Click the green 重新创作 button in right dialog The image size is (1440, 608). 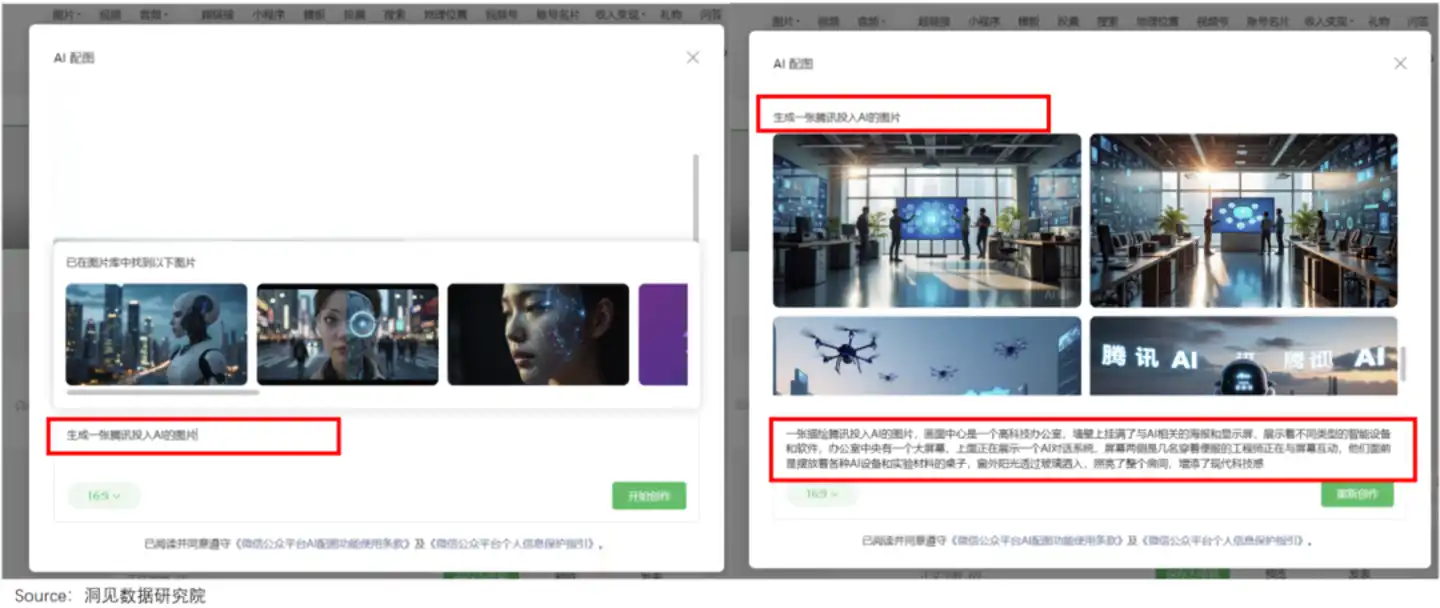[1357, 494]
